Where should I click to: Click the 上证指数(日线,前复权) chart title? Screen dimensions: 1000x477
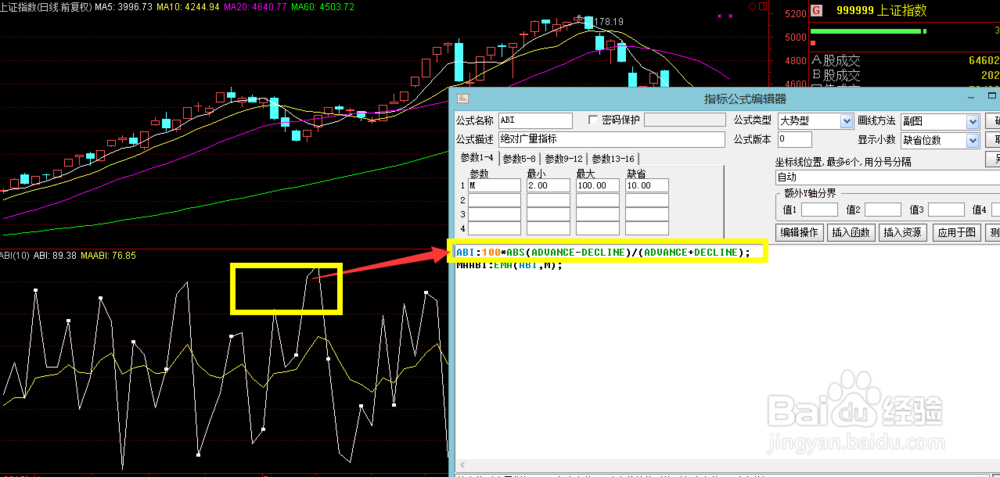pos(46,6)
